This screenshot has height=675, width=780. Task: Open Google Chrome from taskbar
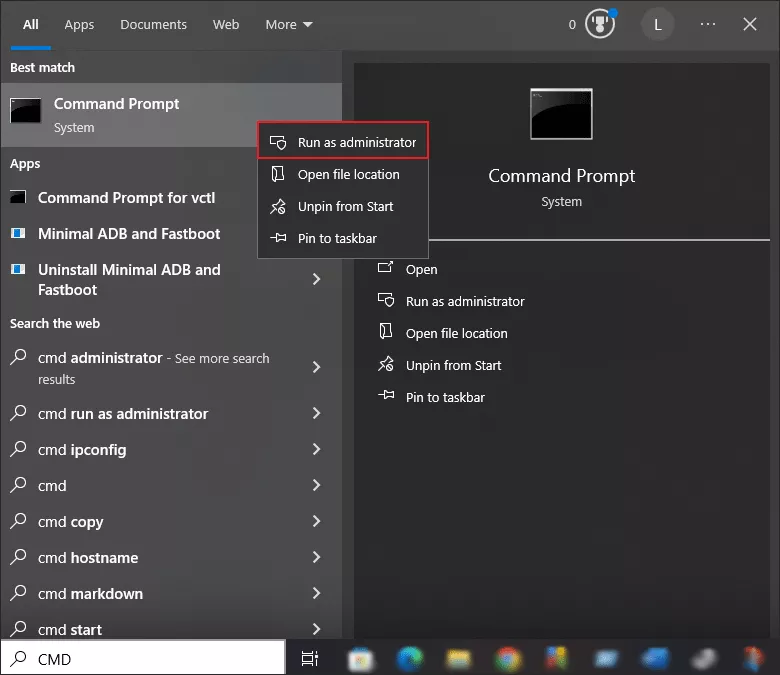click(x=507, y=659)
